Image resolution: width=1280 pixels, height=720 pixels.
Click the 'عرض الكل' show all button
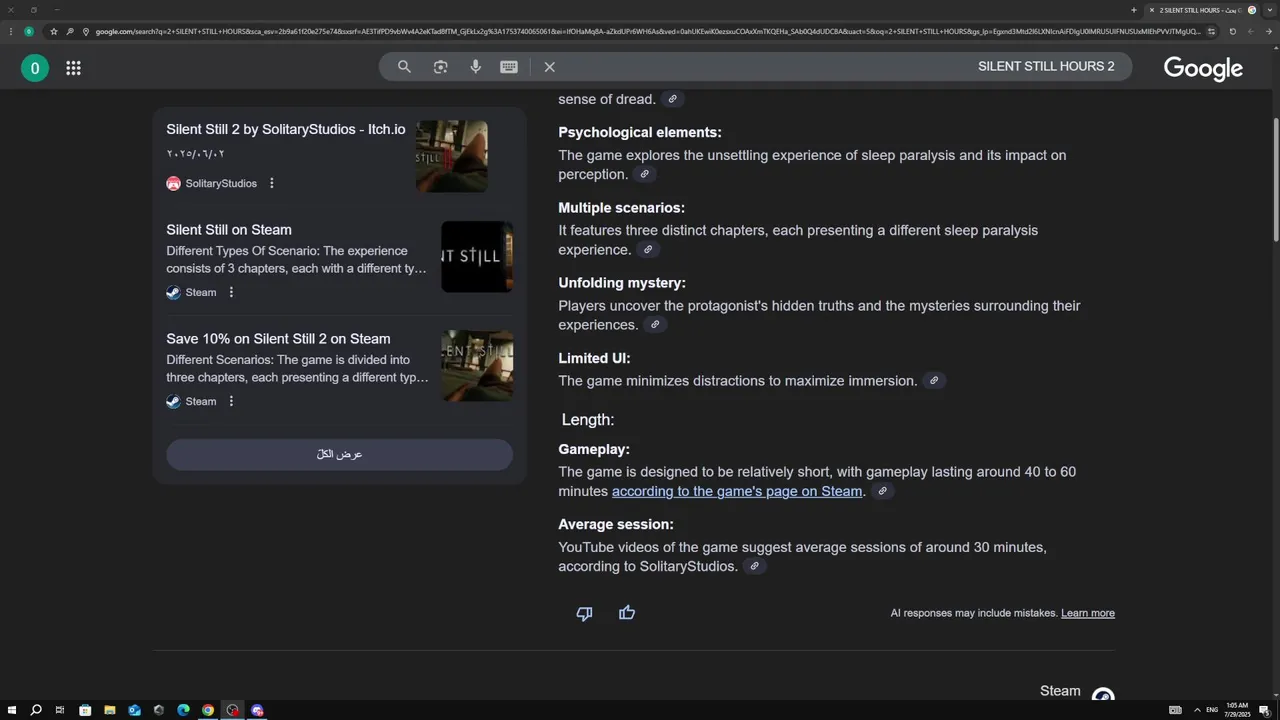(339, 454)
